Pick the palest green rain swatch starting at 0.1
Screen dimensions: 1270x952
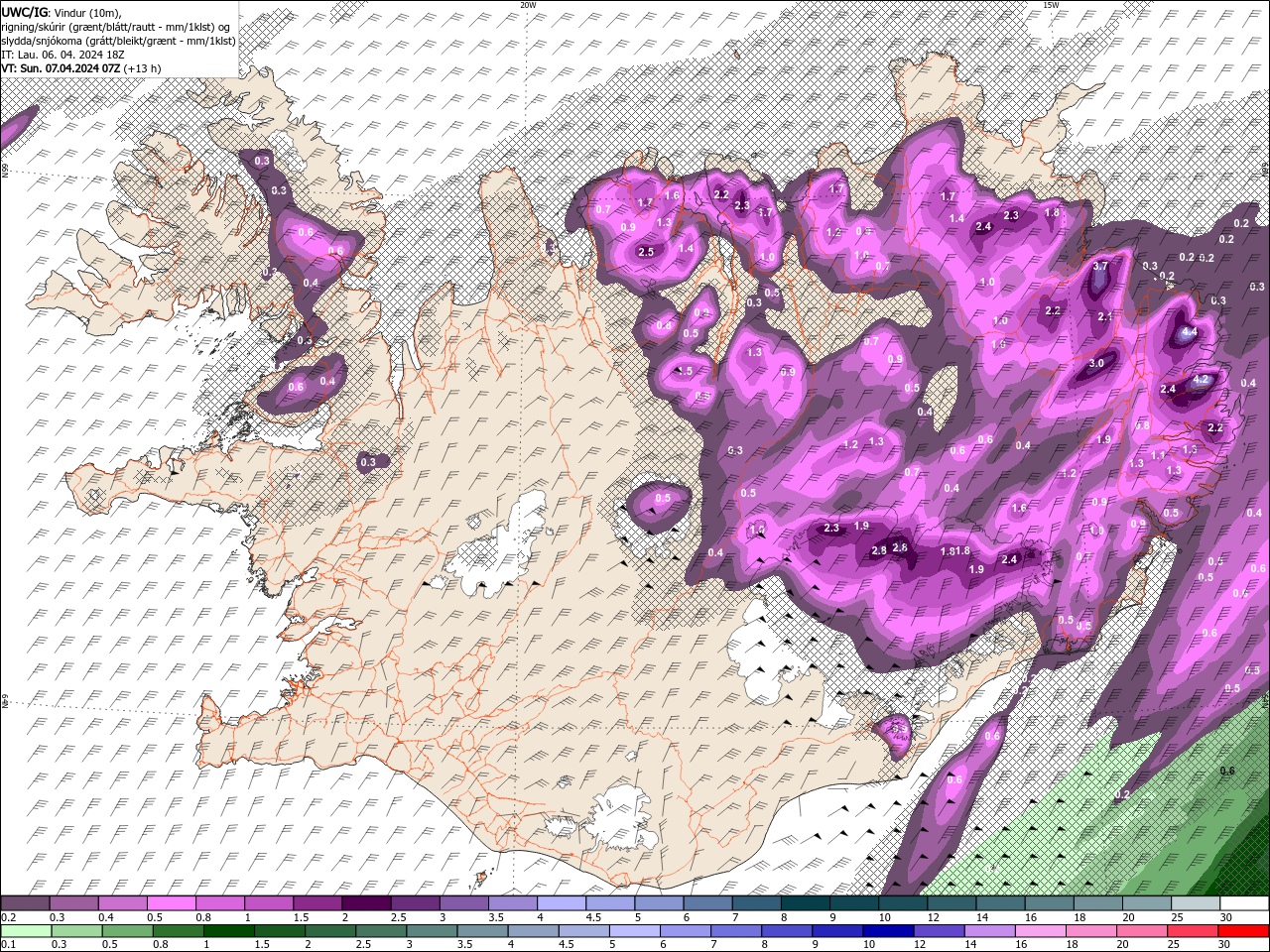pos(26,931)
